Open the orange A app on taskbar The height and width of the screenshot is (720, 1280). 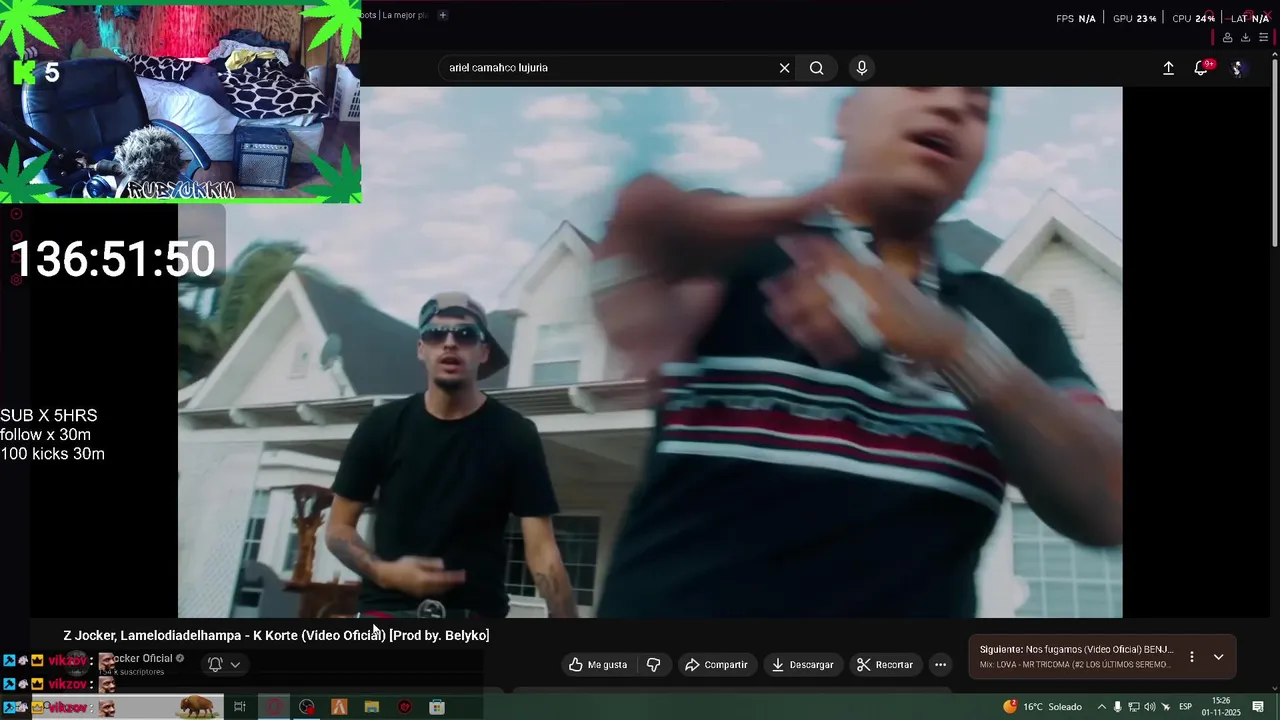339,707
